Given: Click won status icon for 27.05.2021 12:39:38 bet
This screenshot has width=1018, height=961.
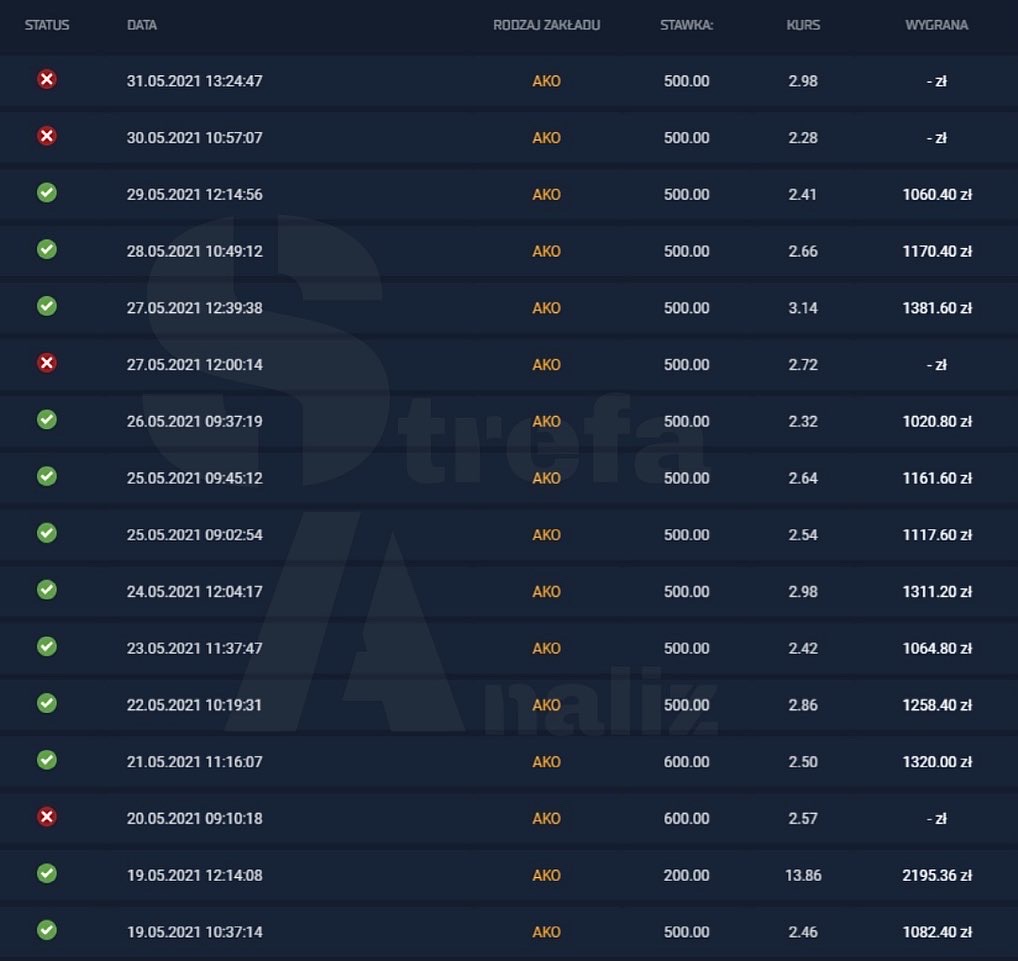Looking at the screenshot, I should tap(47, 306).
